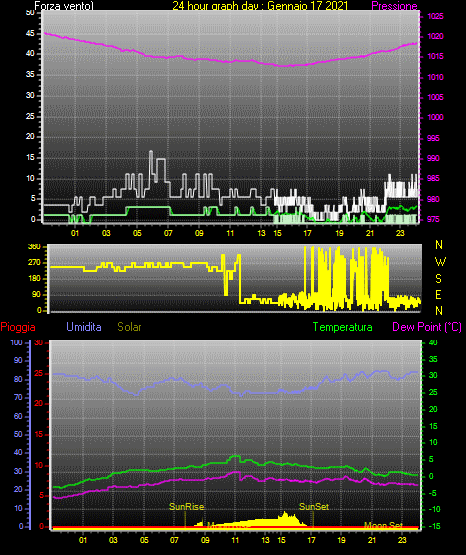Click the '24 hour graph day : Gennaio 17 2021' title
Image resolution: width=466 pixels, height=555 pixels.
pos(260,6)
